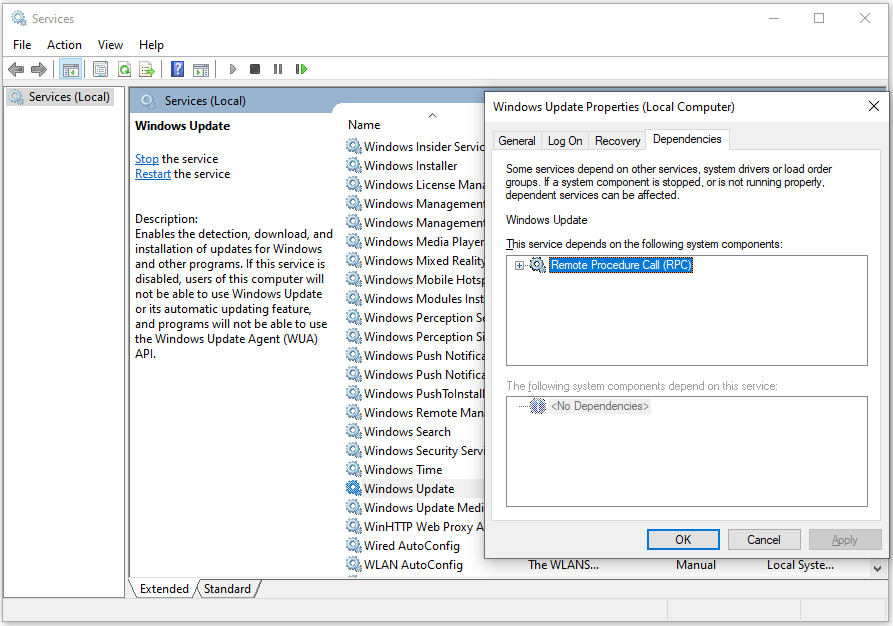Click the gear icon beside Wired AutoConfig
The image size is (893, 626).
354,545
